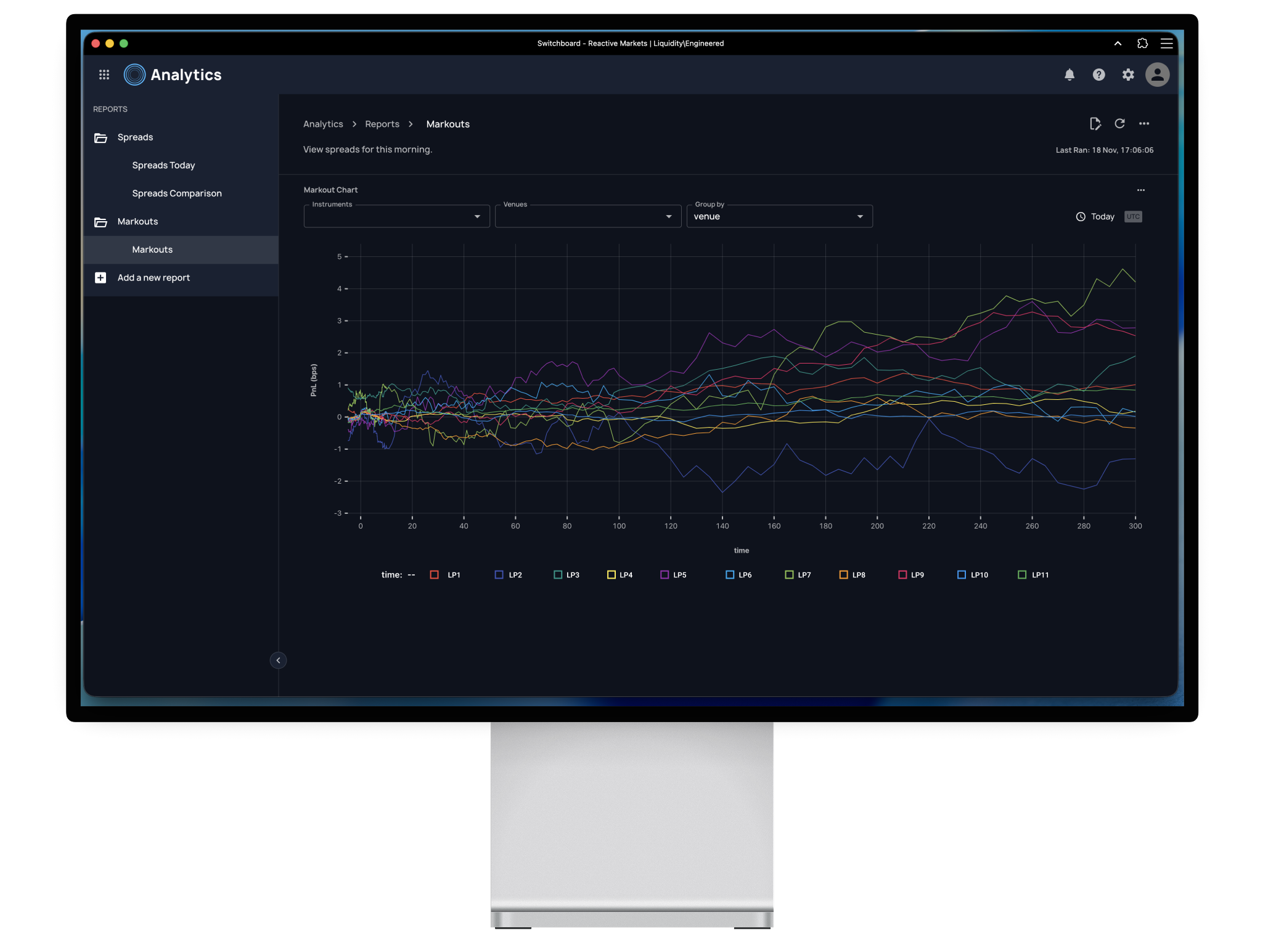Click the edit report icon
Image resolution: width=1268 pixels, height=952 pixels.
click(x=1095, y=124)
